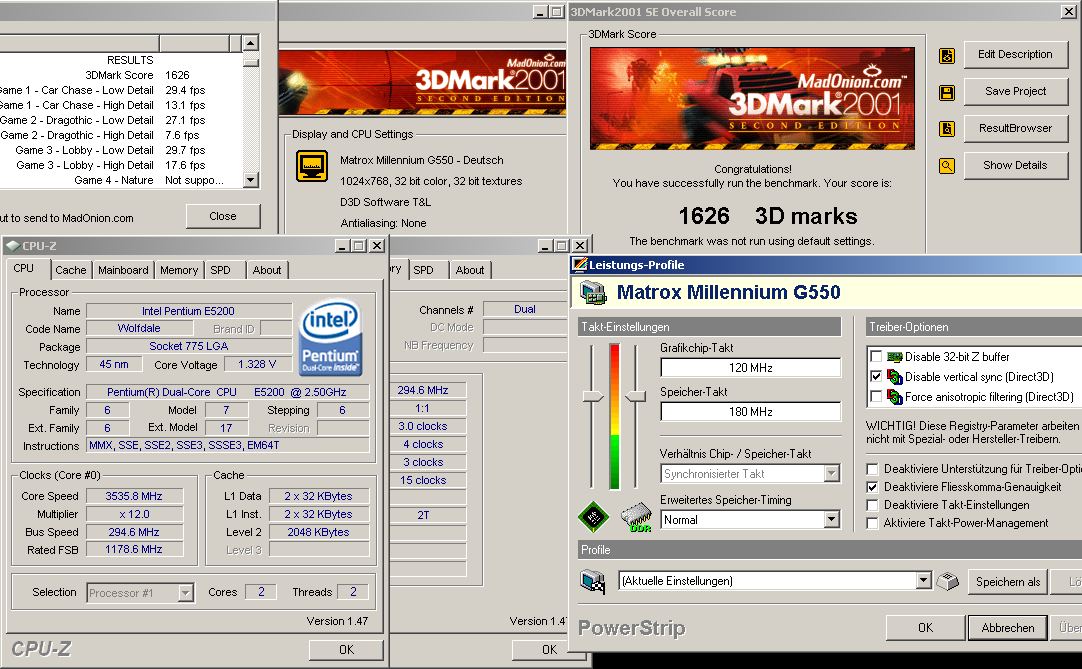Click the Show Details magnifier icon

(x=947, y=166)
